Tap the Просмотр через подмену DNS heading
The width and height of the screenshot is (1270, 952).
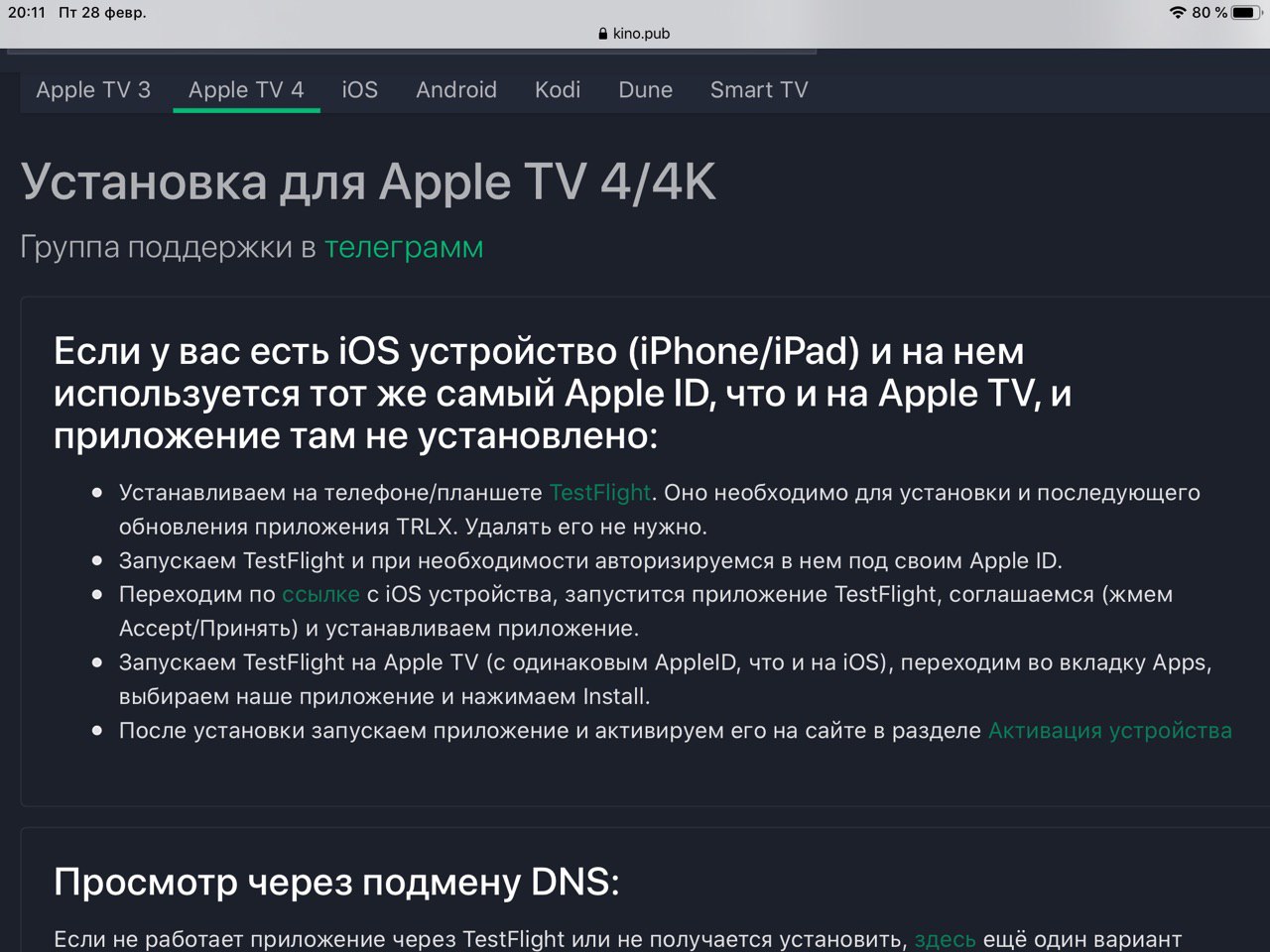pos(336,882)
